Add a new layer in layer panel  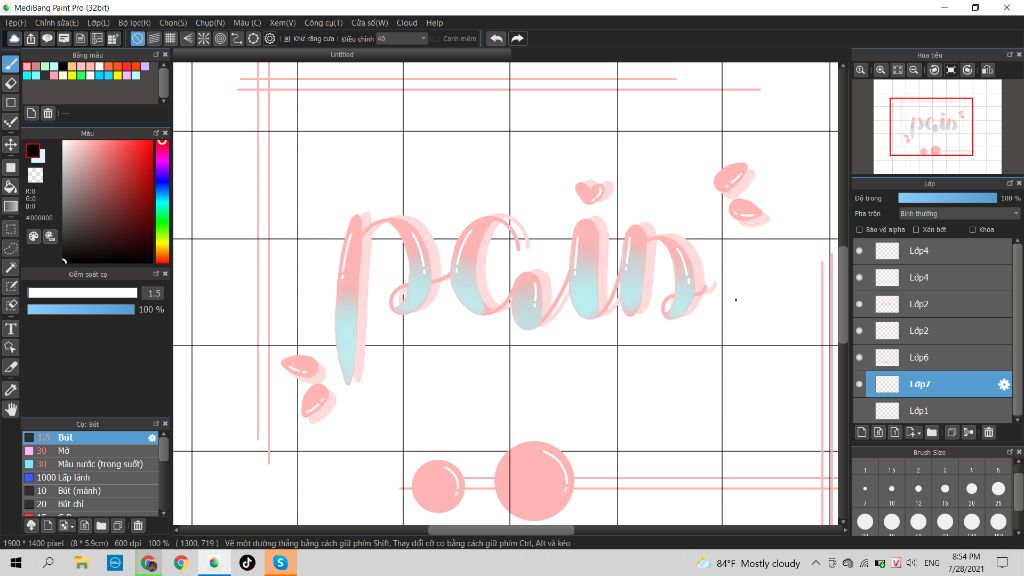(x=862, y=432)
